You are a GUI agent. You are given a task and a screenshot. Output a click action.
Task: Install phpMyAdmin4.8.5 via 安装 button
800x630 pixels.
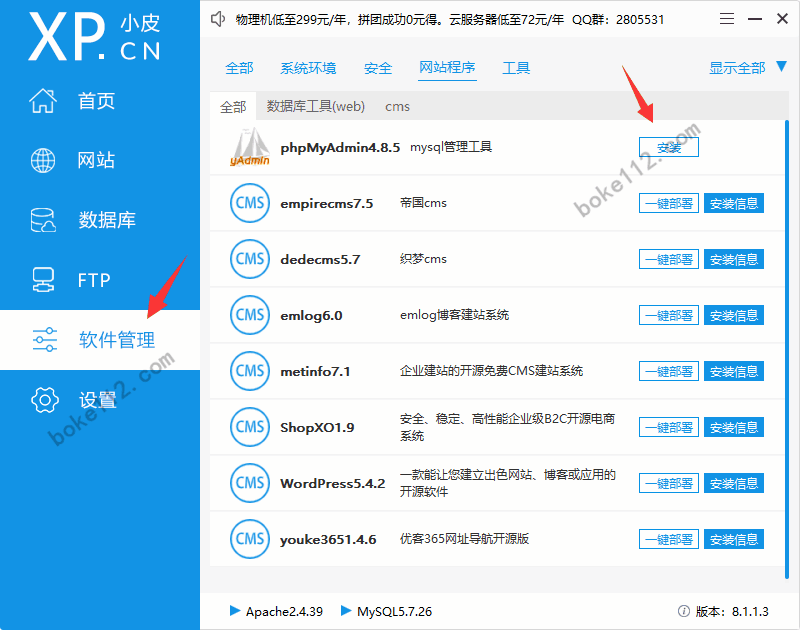[668, 146]
